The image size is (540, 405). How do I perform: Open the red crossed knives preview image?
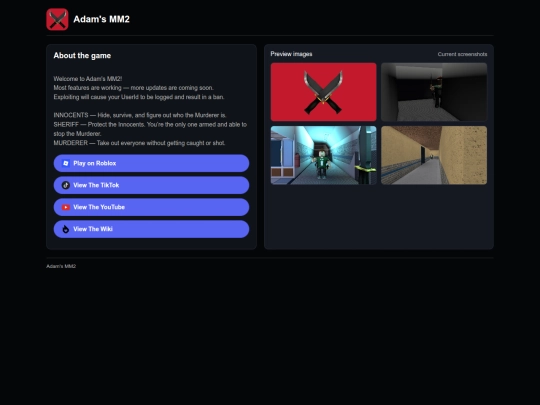point(323,92)
